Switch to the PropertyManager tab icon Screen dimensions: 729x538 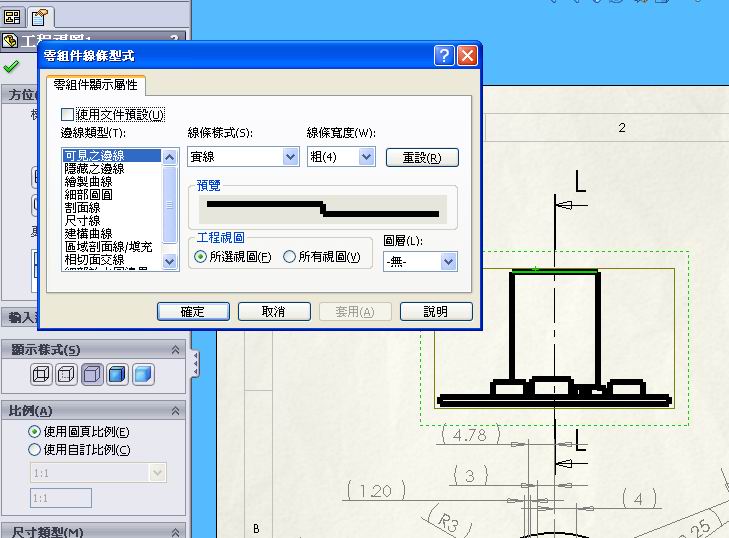pos(40,18)
